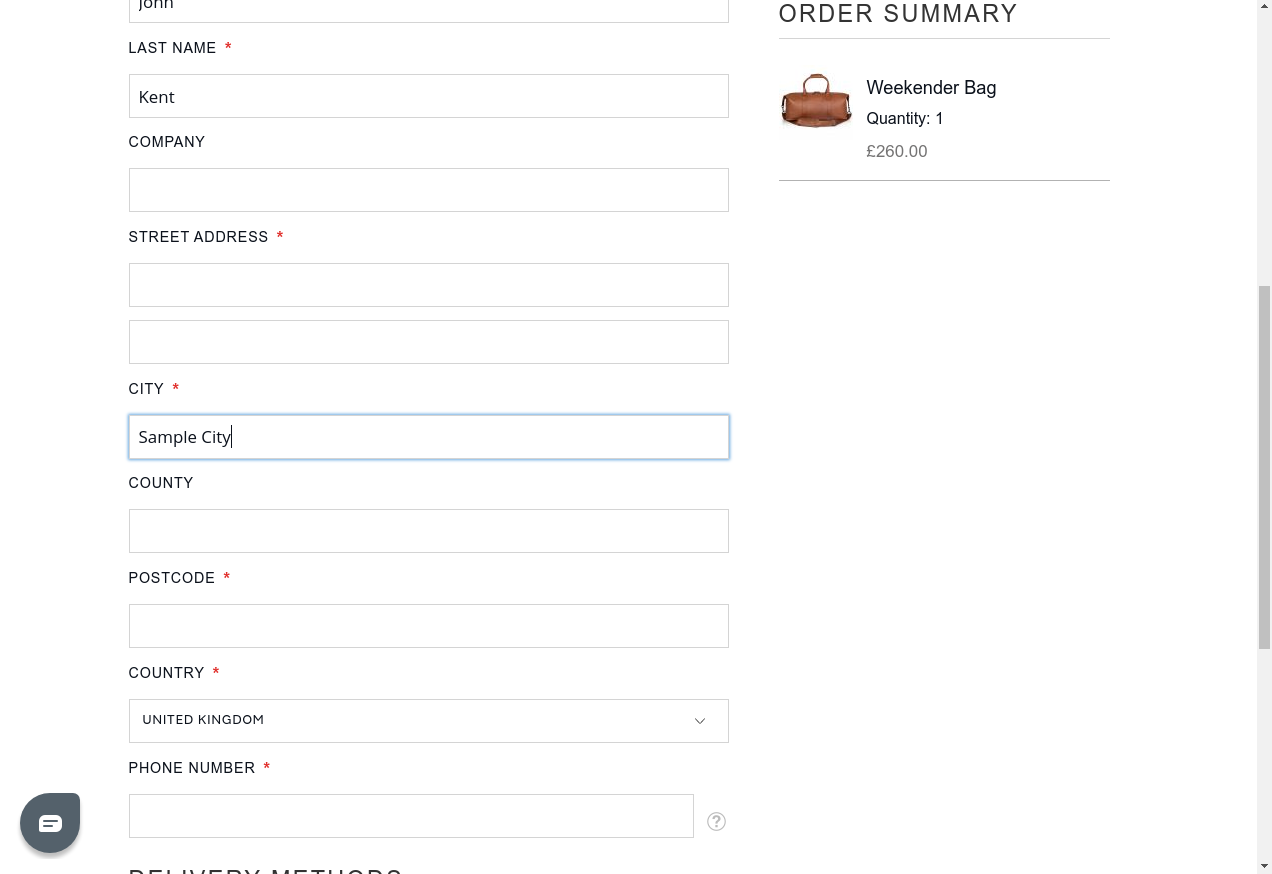Screen dimensions: 1272x874
Task: Click the Order Summary heading
Action: [897, 14]
